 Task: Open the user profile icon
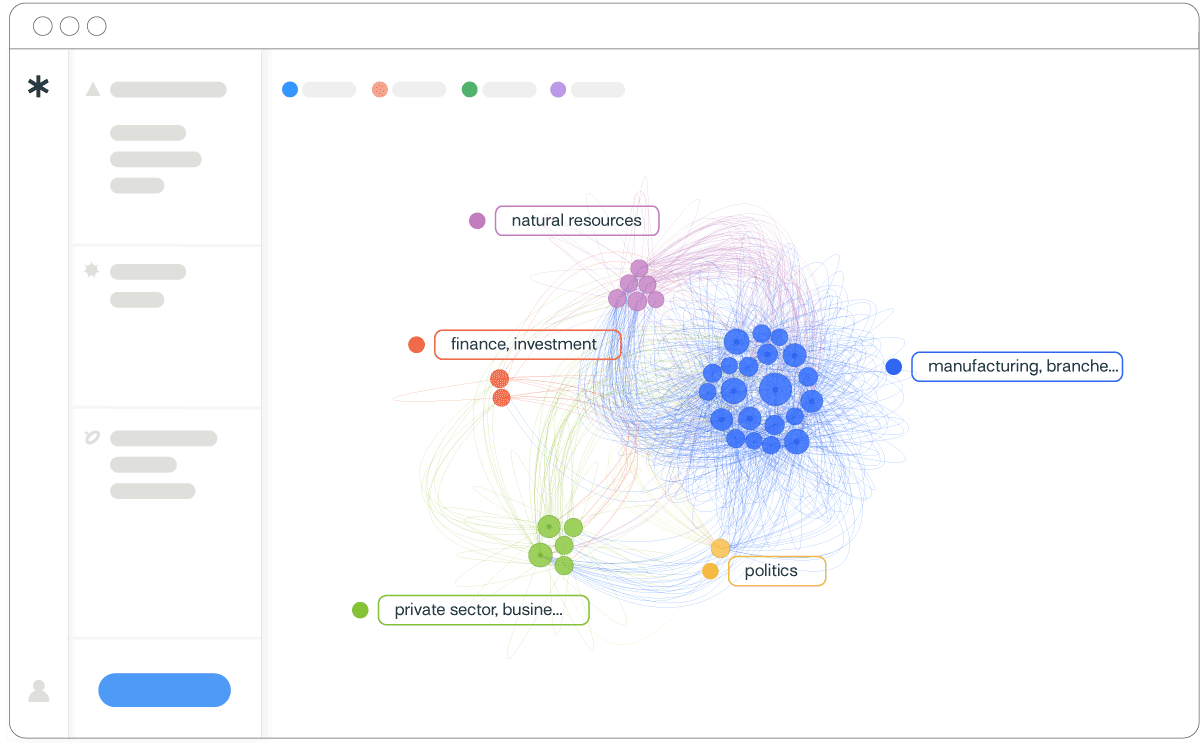pyautogui.click(x=39, y=690)
